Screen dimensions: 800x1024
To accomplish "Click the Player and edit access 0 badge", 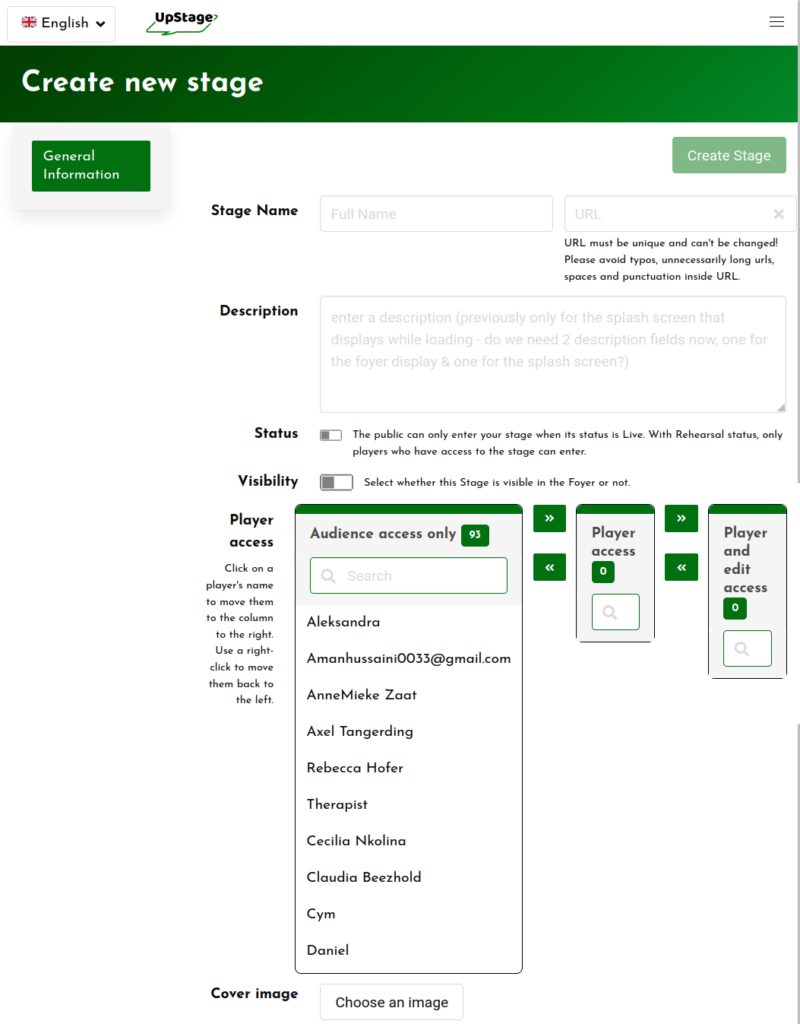I will click(735, 608).
